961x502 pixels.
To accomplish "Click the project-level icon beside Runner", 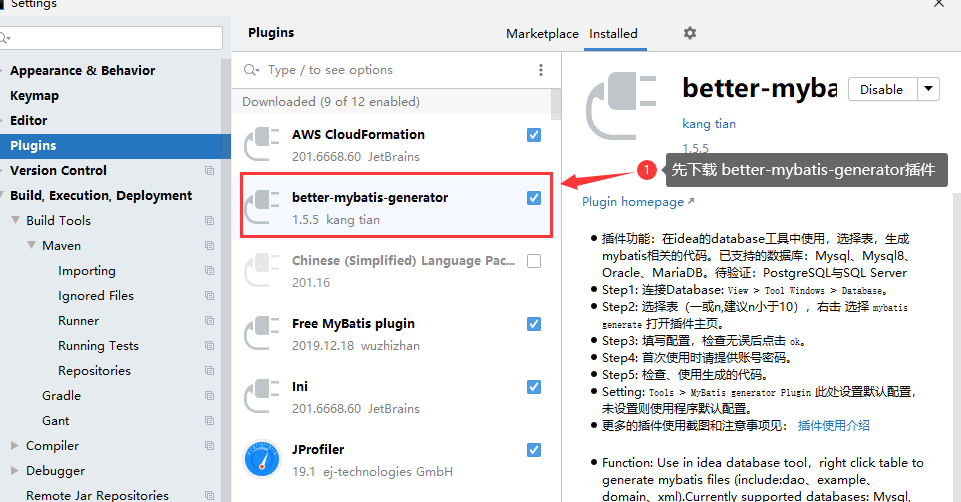I will click(x=210, y=321).
